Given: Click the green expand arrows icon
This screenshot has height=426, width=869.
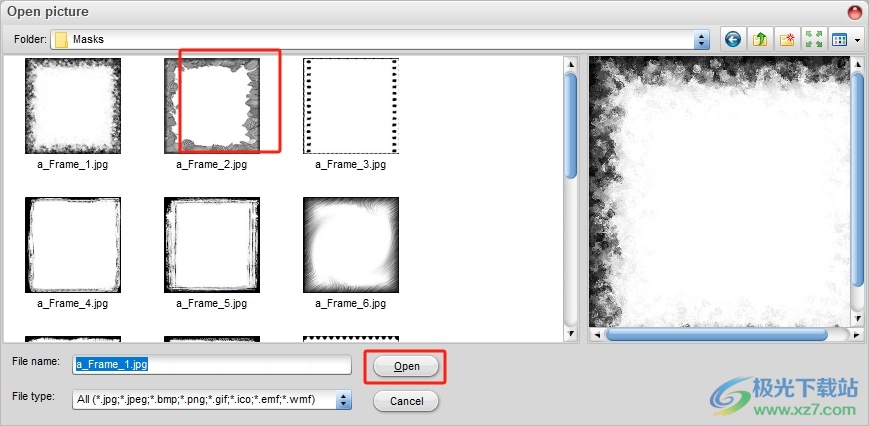Looking at the screenshot, I should 814,39.
